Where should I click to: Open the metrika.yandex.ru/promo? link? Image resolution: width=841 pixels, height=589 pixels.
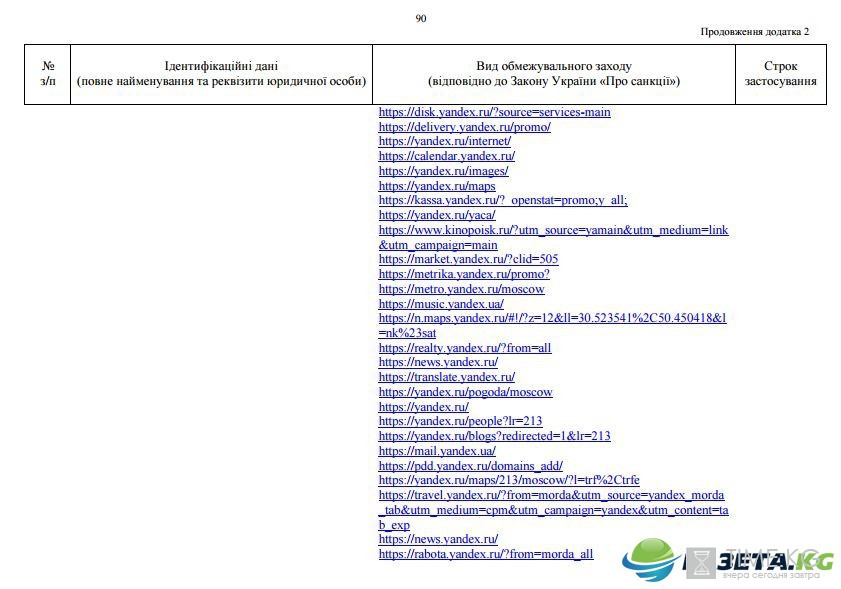click(x=464, y=274)
